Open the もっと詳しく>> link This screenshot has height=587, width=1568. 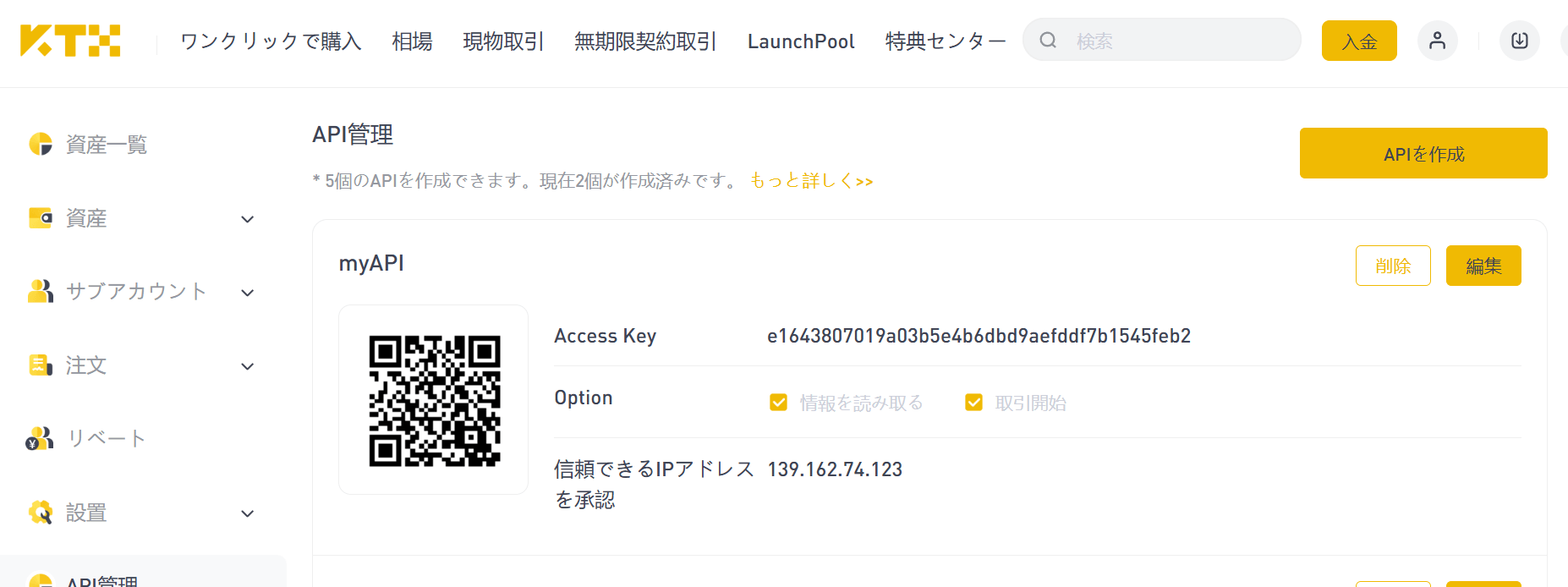pyautogui.click(x=811, y=181)
